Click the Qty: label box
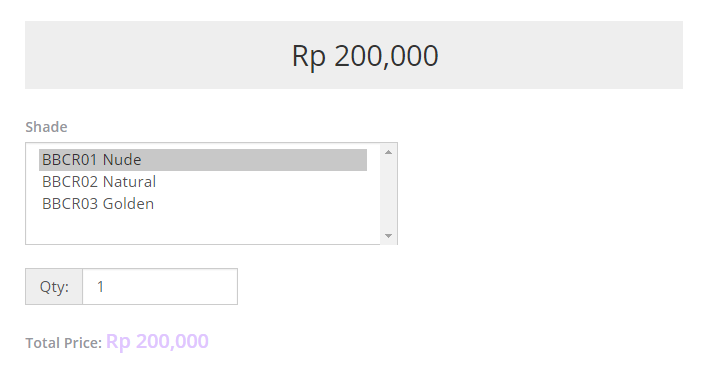The width and height of the screenshot is (728, 374). click(x=54, y=287)
